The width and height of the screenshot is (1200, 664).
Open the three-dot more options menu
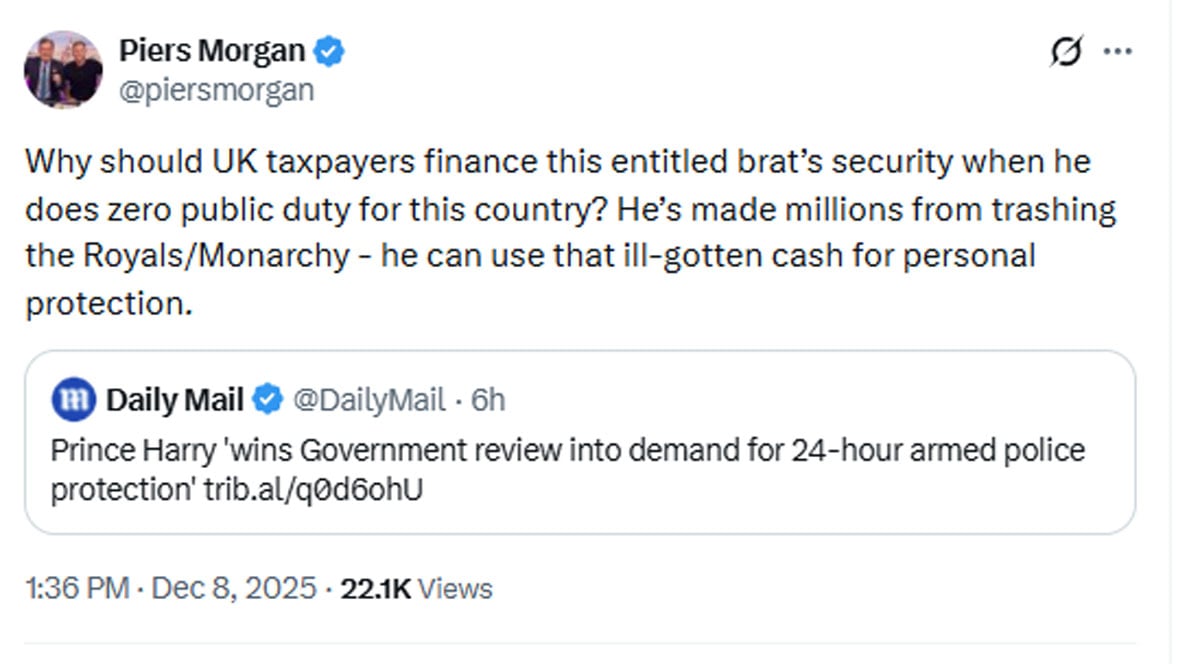point(1117,52)
